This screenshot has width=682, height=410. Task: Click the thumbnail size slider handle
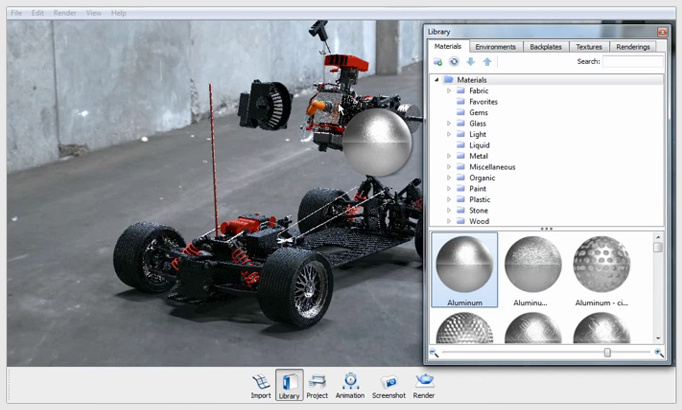pyautogui.click(x=607, y=353)
